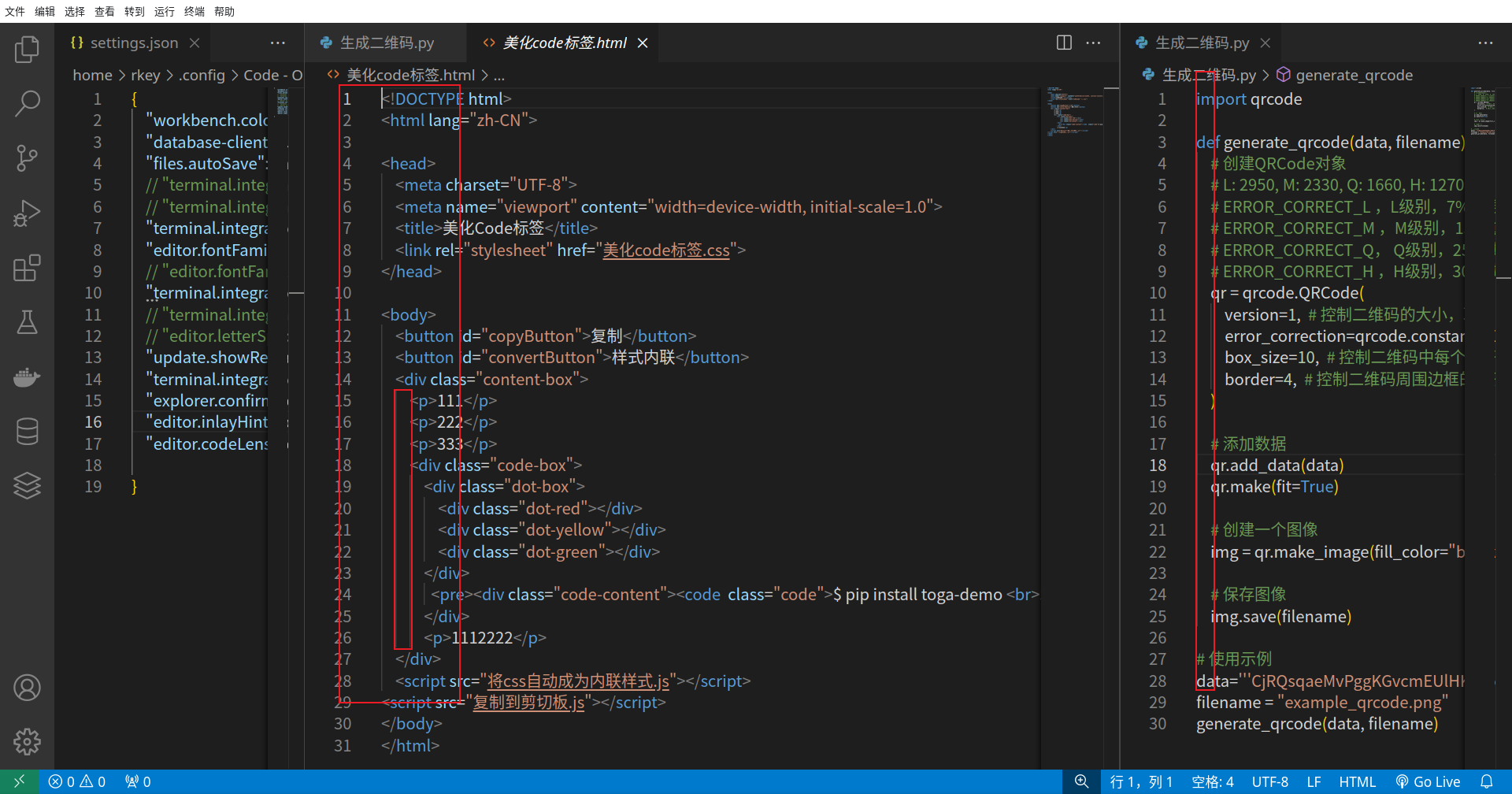Open the Accounts menu icon
This screenshot has height=794, width=1512.
[27, 688]
